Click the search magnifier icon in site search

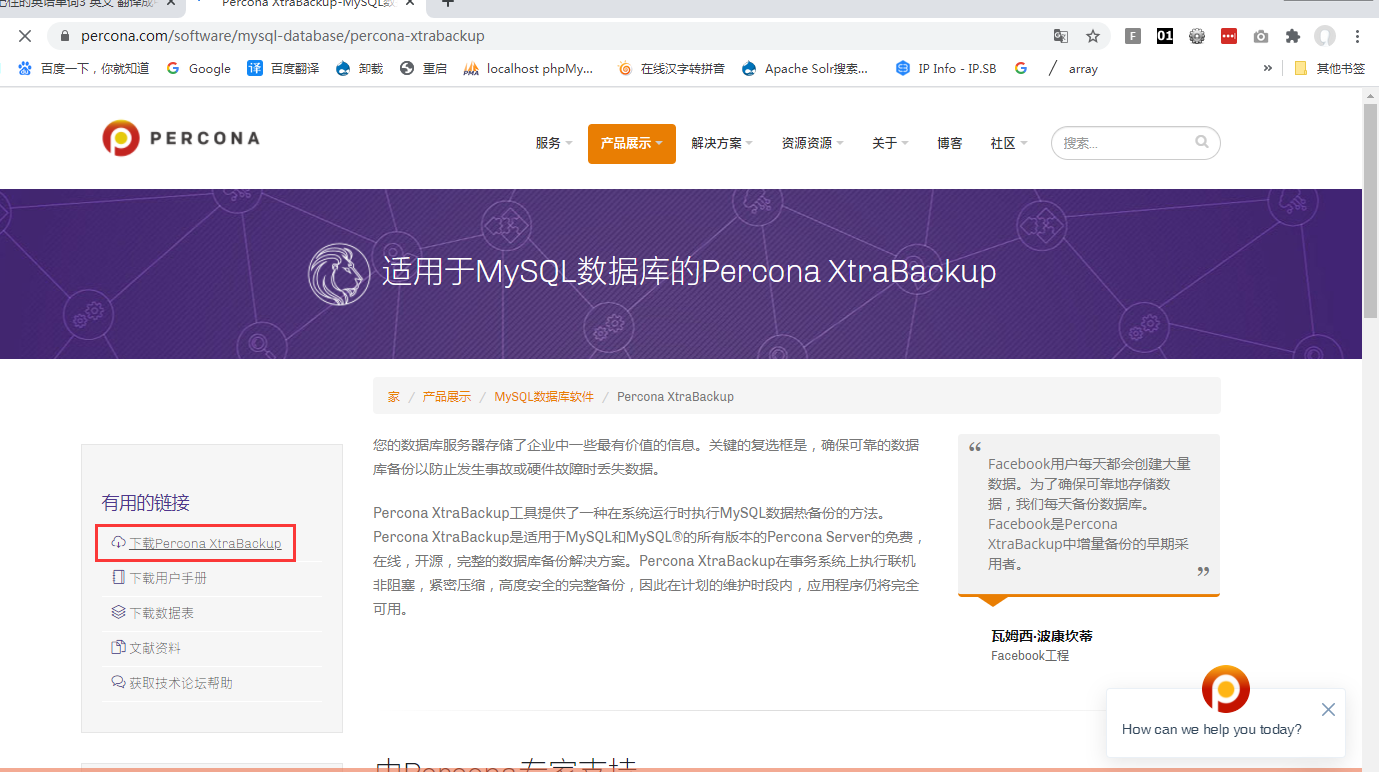click(x=1202, y=142)
